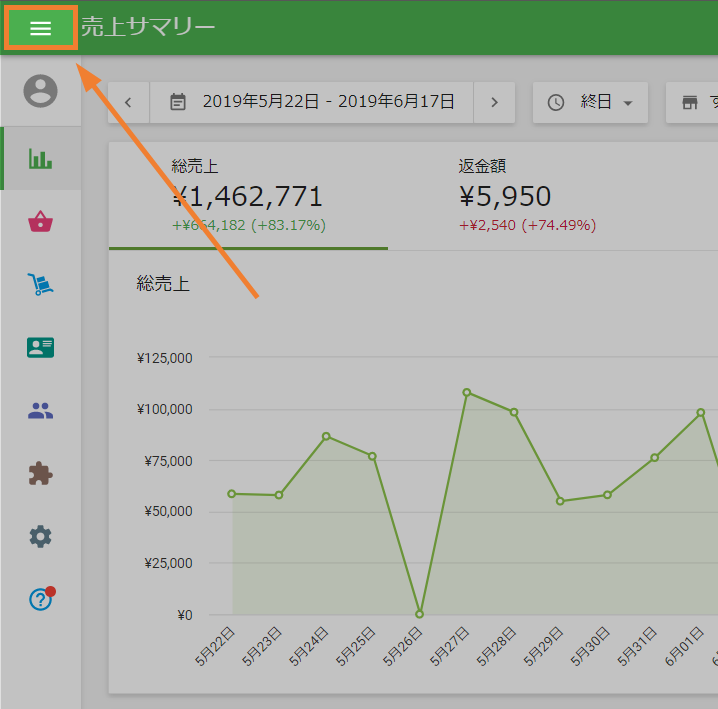Open the items shopping basket icon
The image size is (718, 709).
pyautogui.click(x=41, y=222)
